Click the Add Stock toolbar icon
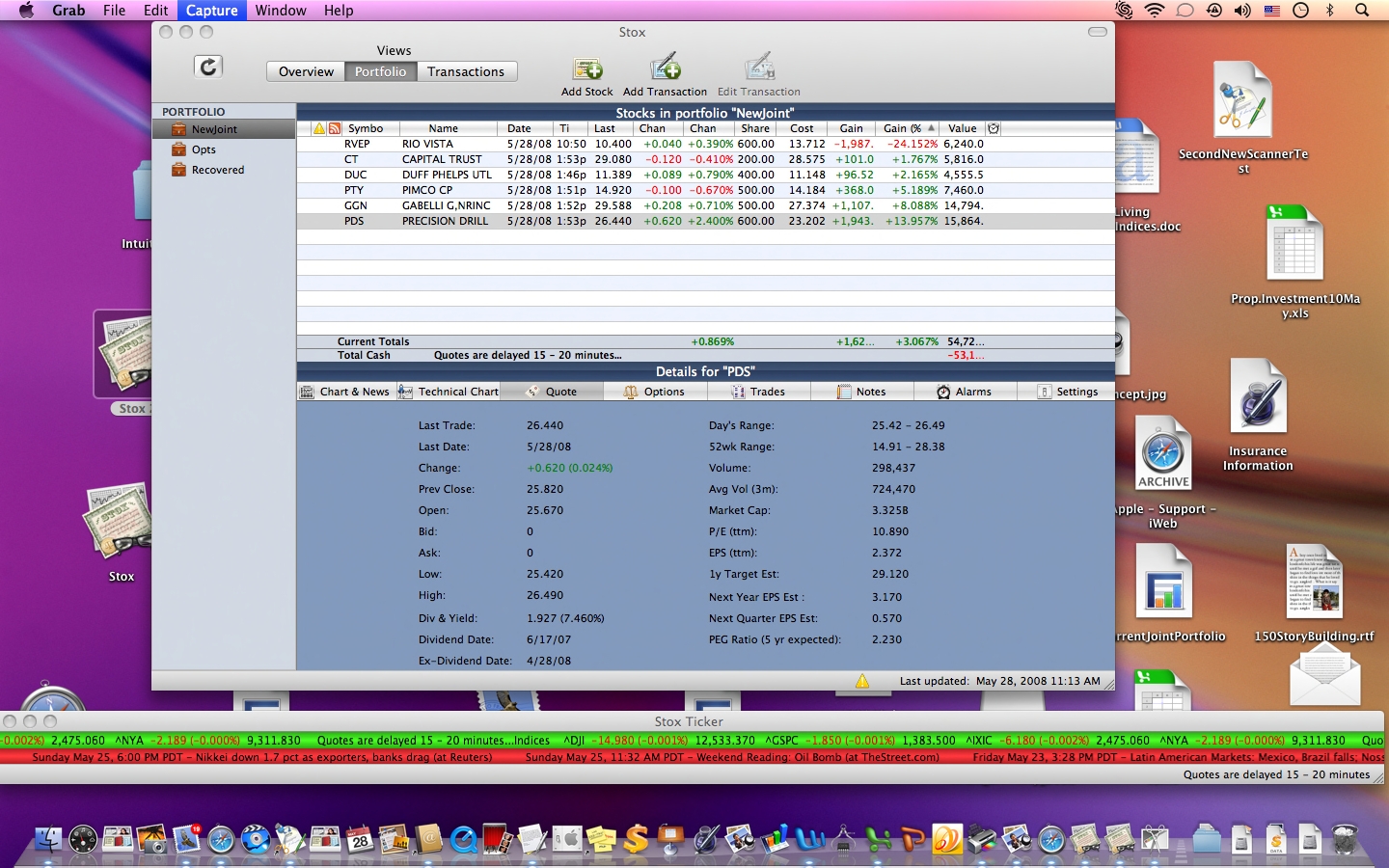 (x=587, y=69)
